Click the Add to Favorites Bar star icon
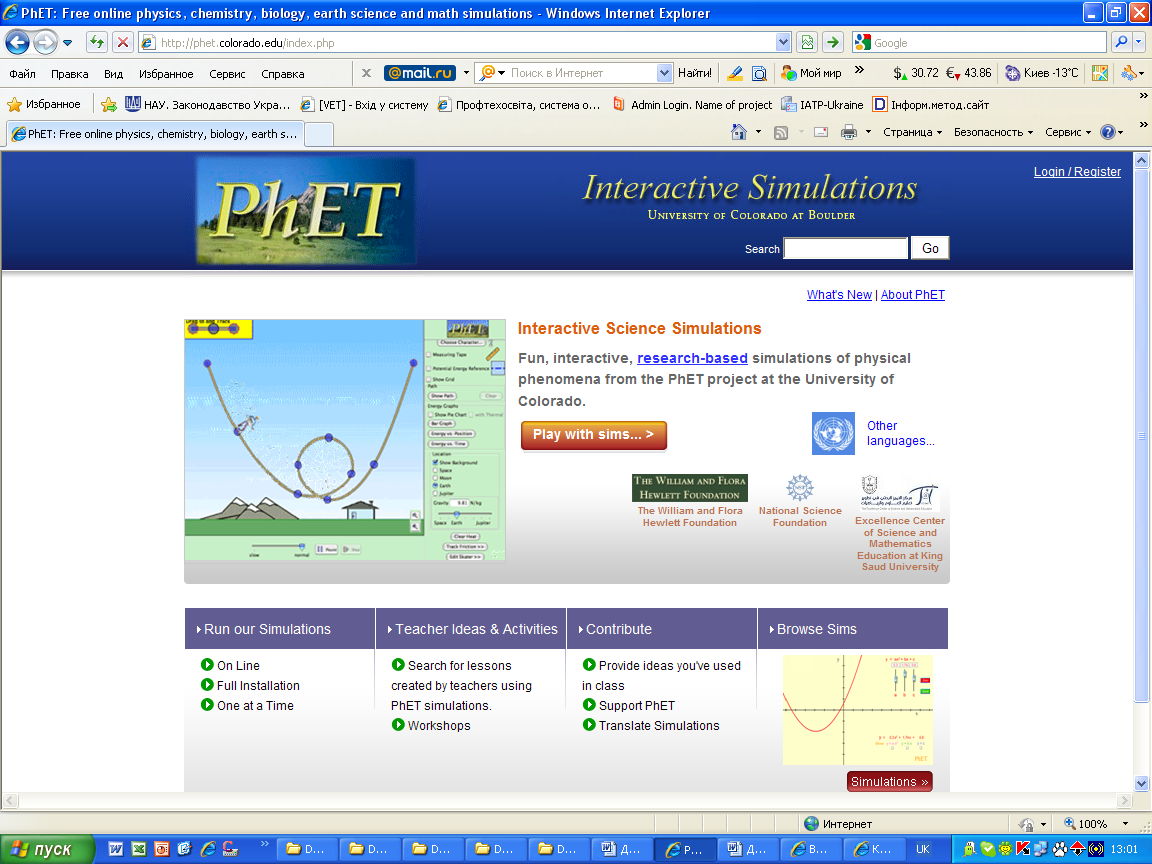This screenshot has width=1152, height=864. [109, 104]
